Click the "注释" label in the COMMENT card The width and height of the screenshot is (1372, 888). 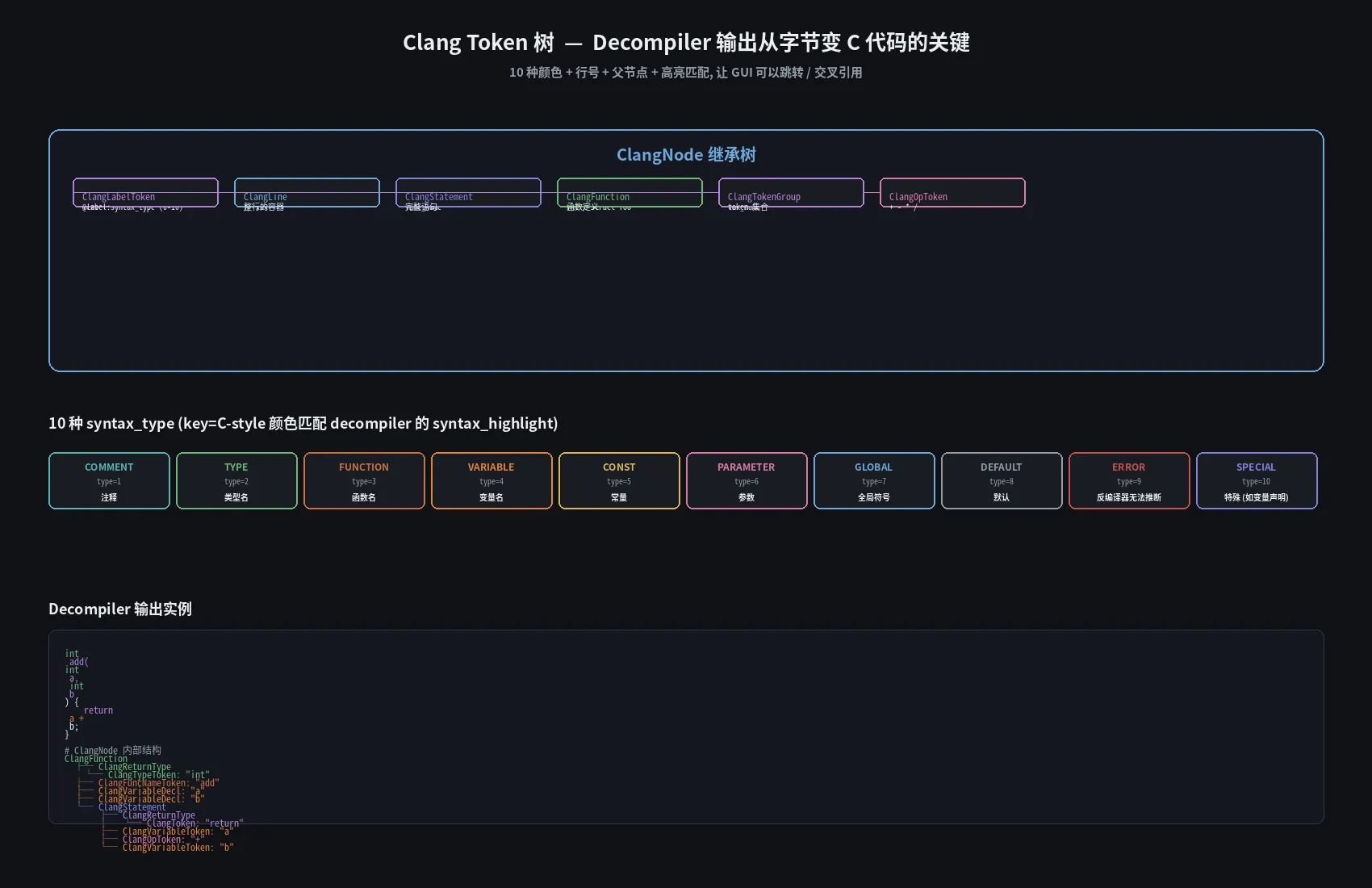[x=109, y=497]
